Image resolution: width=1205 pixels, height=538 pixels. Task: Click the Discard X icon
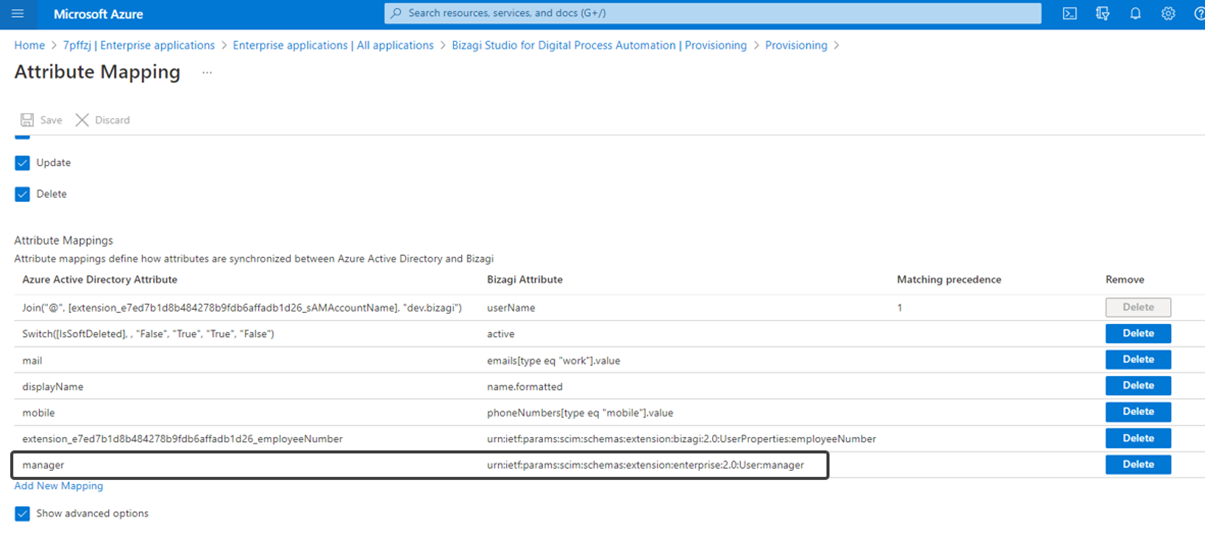[82, 120]
